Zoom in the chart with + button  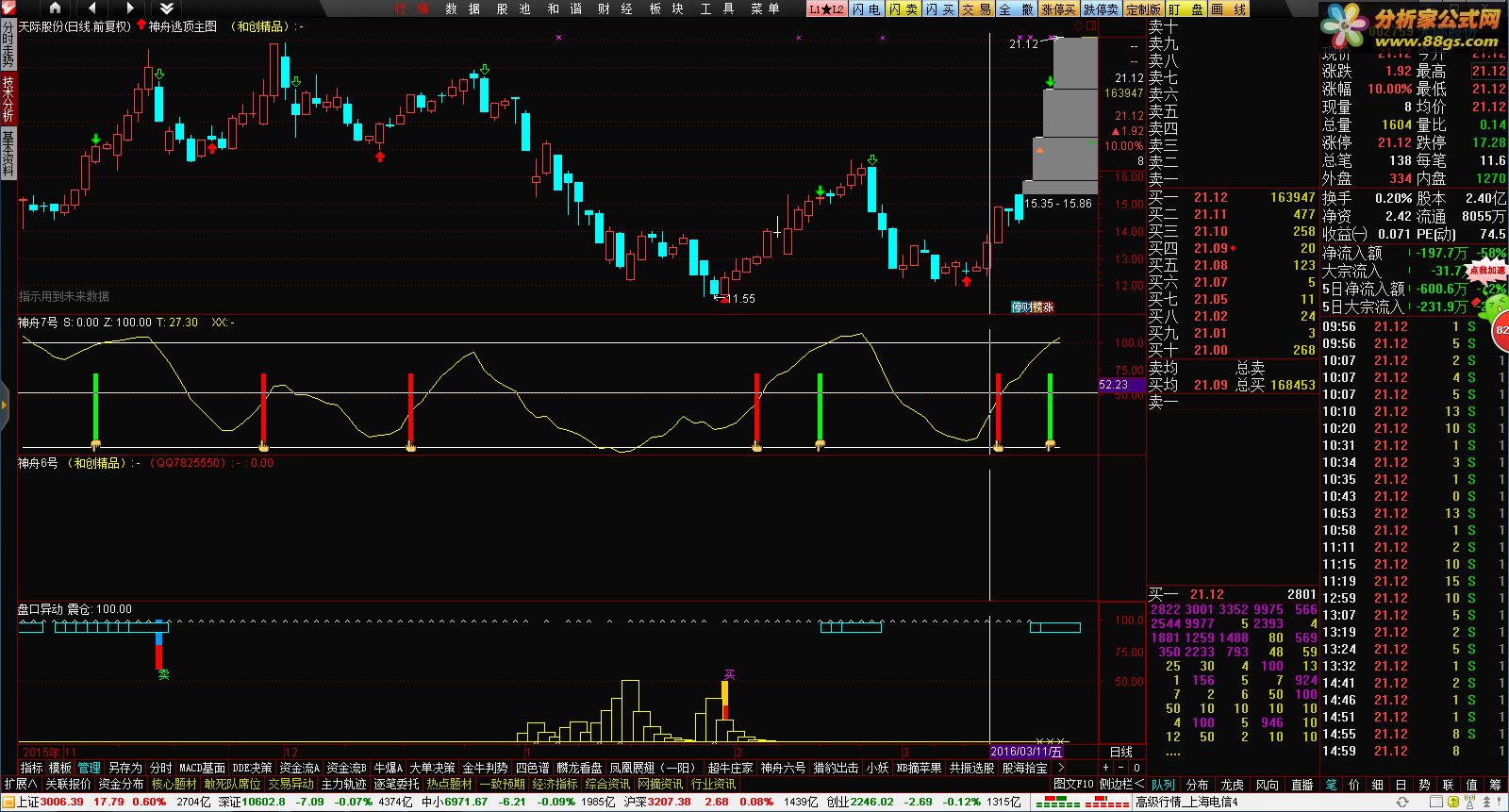point(1107,768)
